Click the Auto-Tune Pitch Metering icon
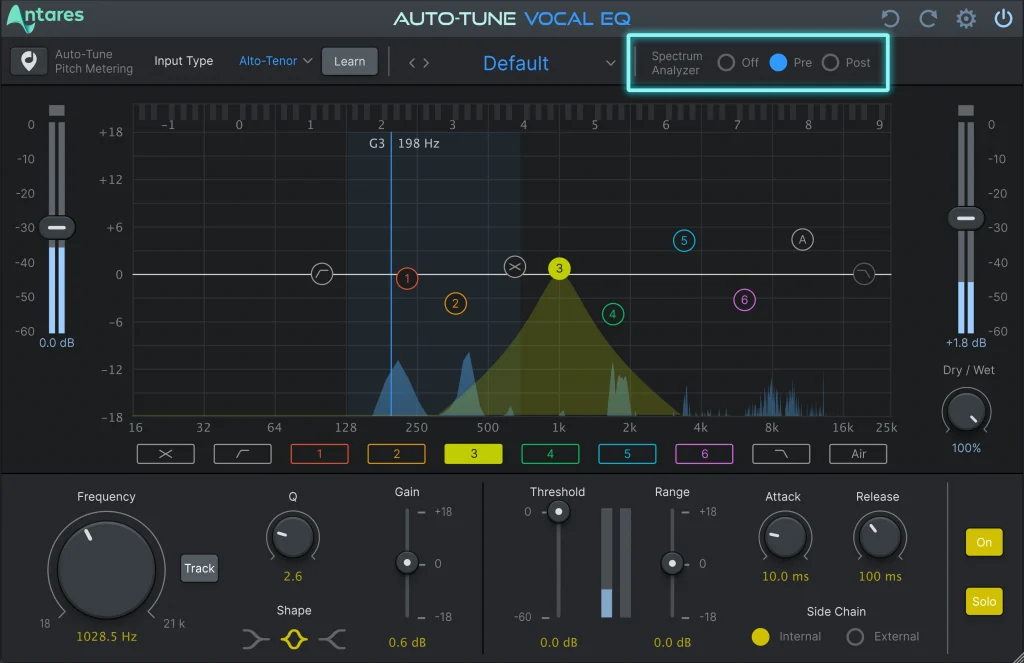The image size is (1024, 663). click(x=29, y=61)
